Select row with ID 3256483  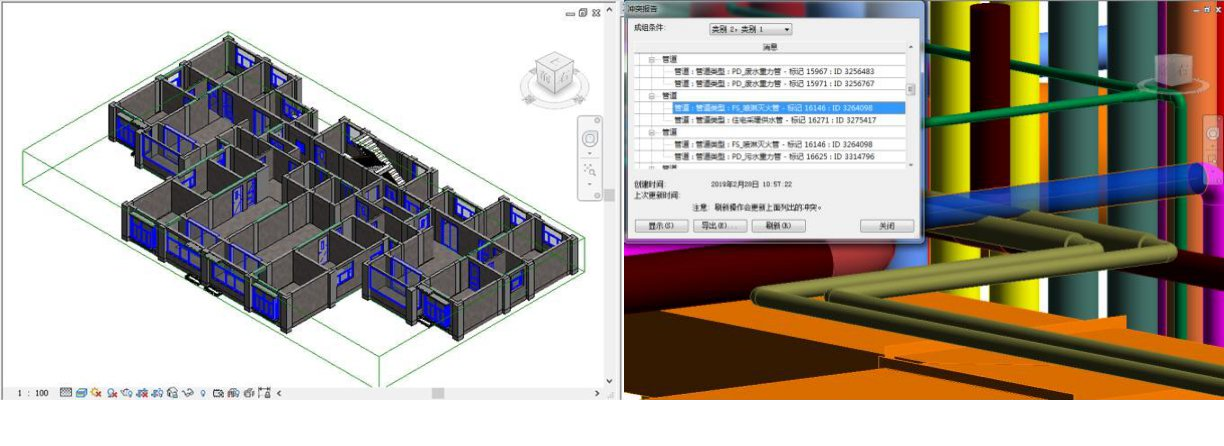[774, 71]
